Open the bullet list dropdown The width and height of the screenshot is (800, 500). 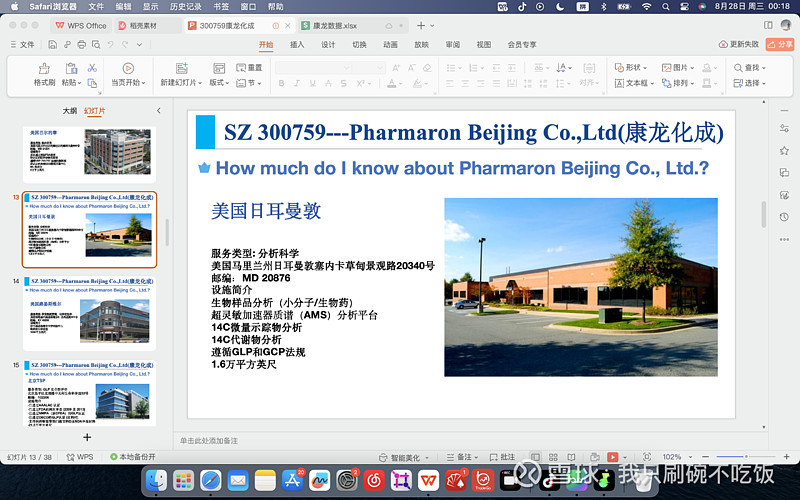[460, 68]
